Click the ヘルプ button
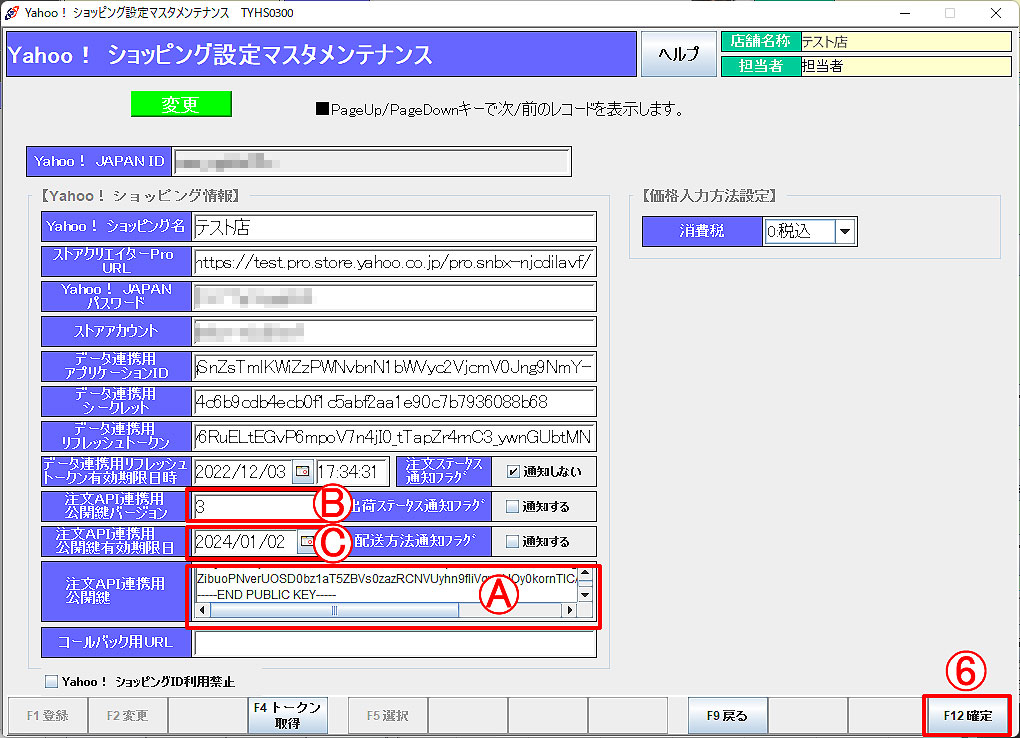This screenshot has width=1020, height=738. tap(678, 54)
